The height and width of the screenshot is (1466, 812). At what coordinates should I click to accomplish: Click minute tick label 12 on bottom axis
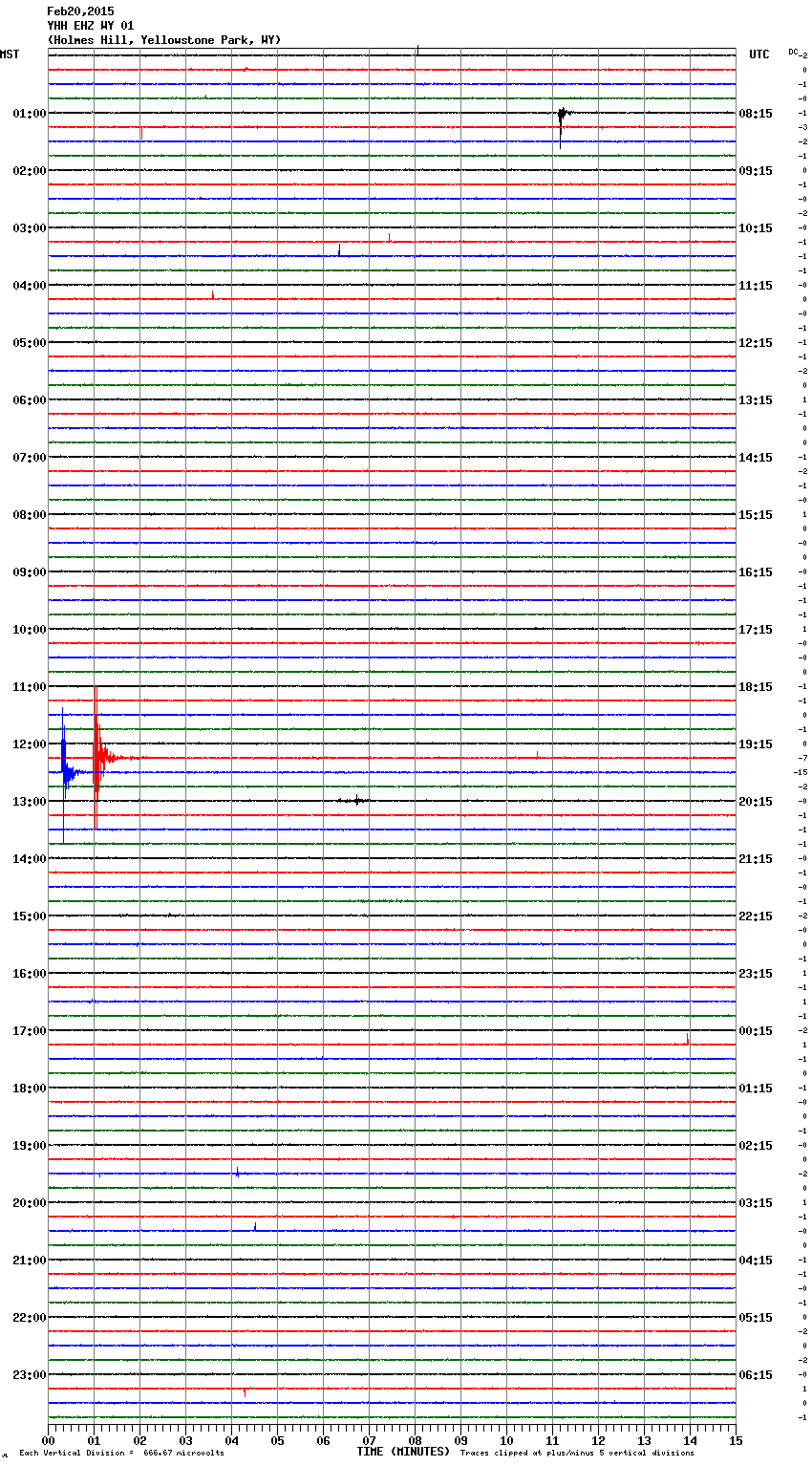(598, 1440)
